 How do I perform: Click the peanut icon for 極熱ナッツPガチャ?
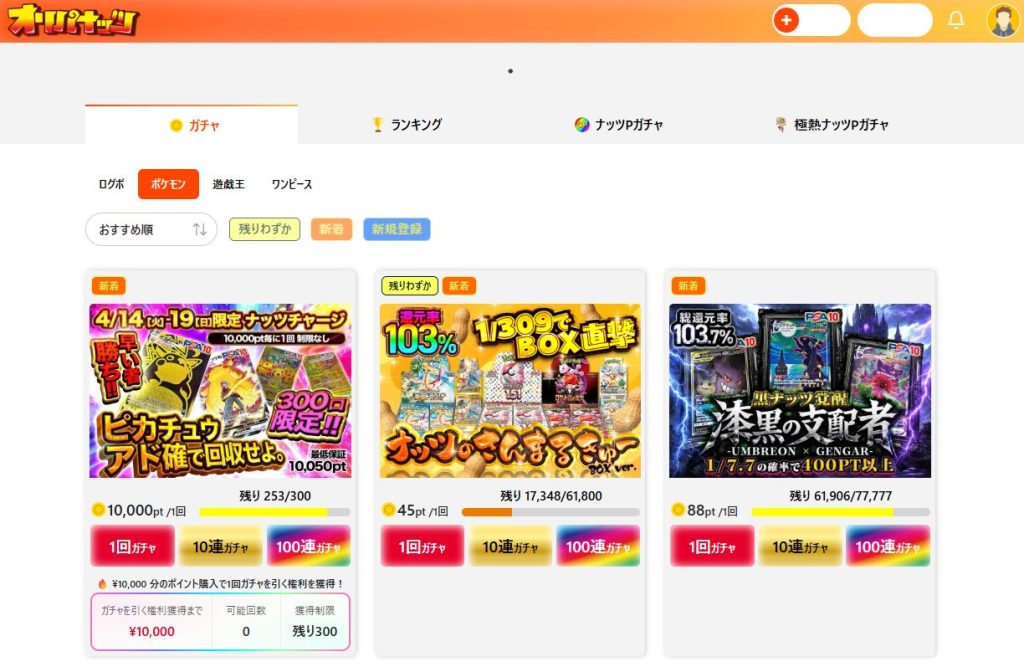tap(778, 123)
